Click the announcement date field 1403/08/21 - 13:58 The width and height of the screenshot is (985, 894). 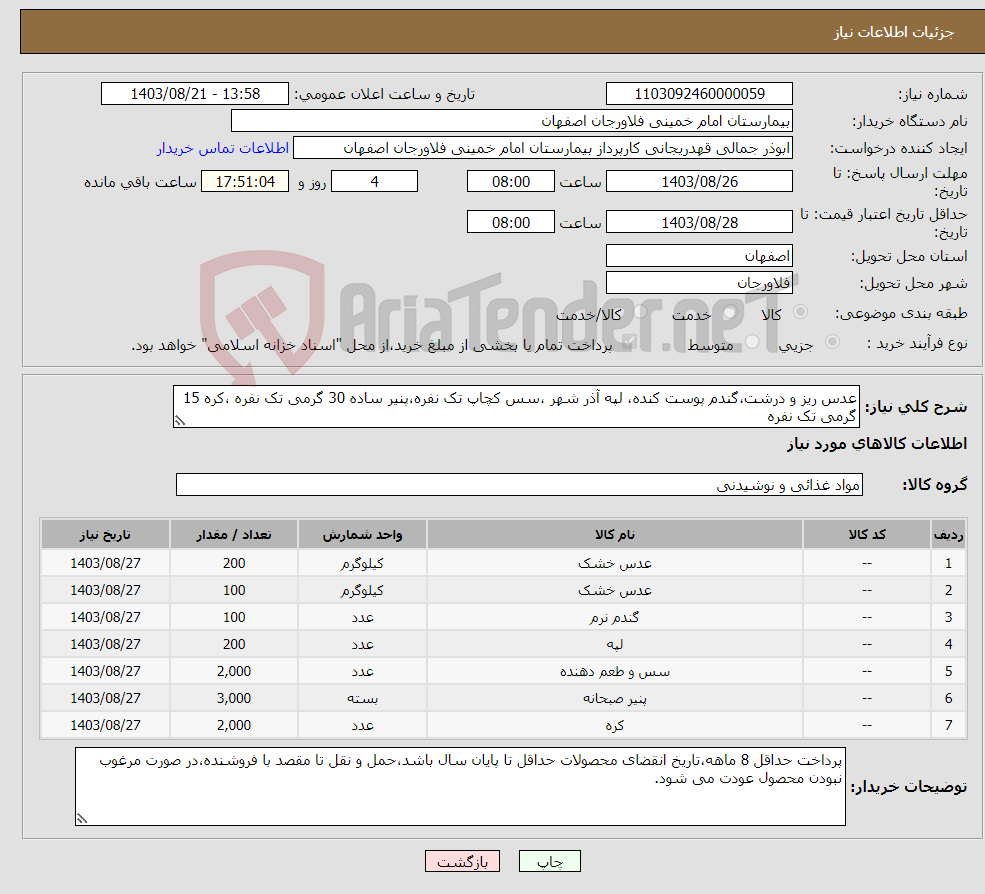195,94
